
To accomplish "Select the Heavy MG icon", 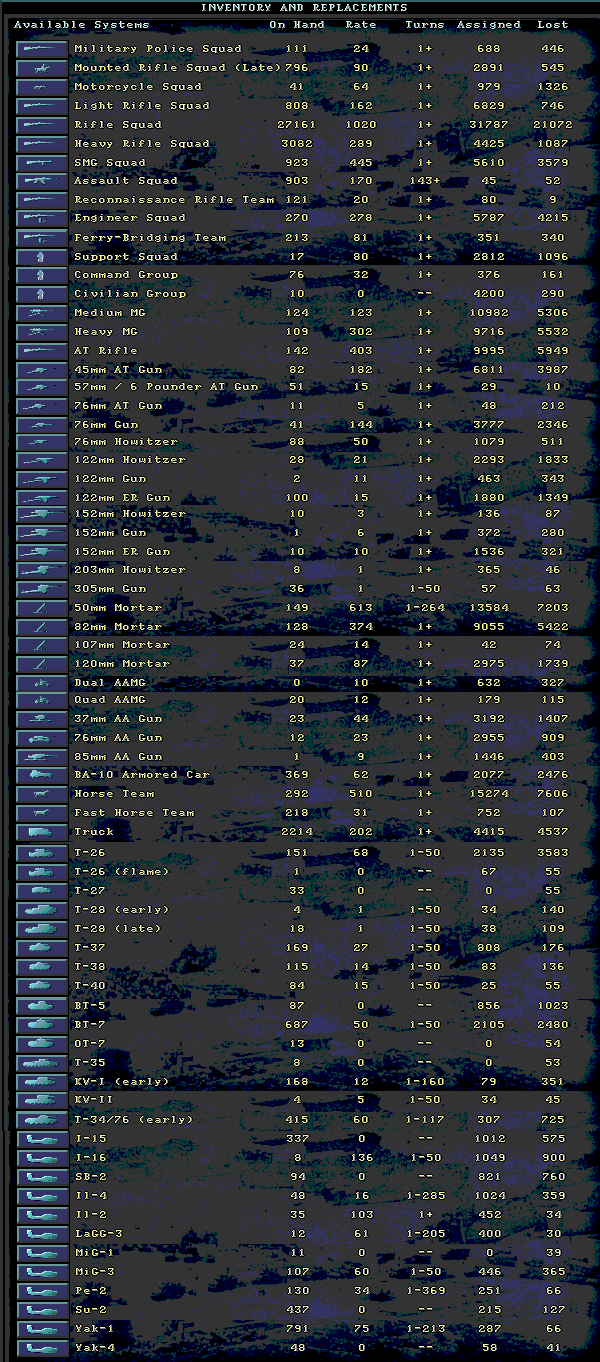I will point(41,331).
